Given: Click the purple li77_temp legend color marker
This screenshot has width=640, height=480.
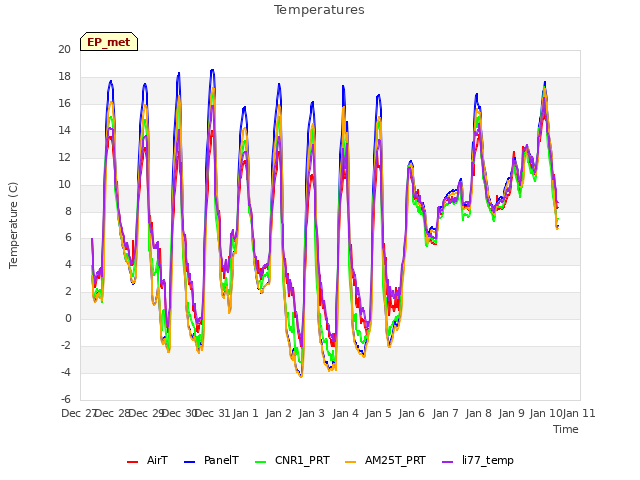Looking at the screenshot, I should pyautogui.click(x=448, y=462).
